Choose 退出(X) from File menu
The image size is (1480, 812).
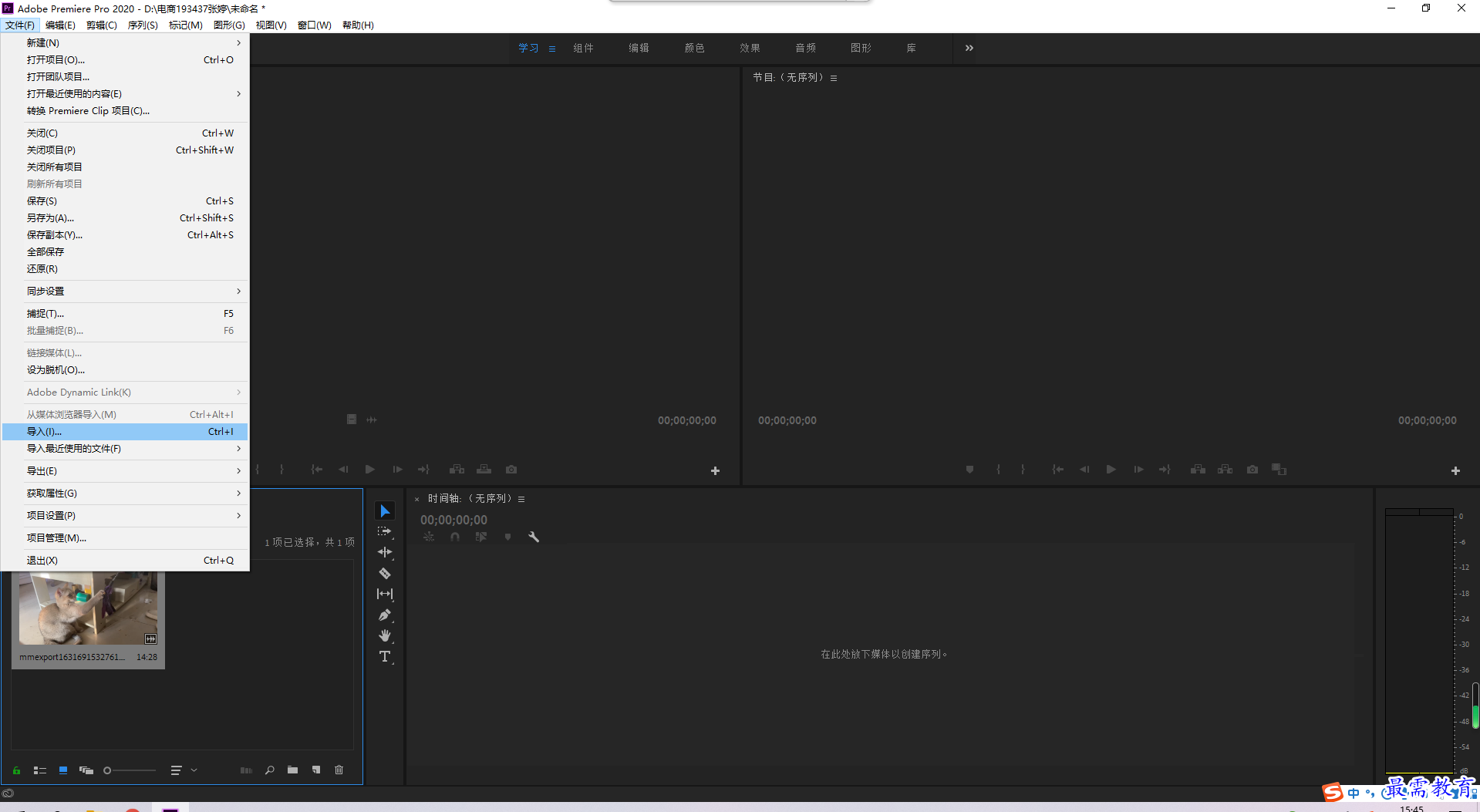click(x=125, y=560)
